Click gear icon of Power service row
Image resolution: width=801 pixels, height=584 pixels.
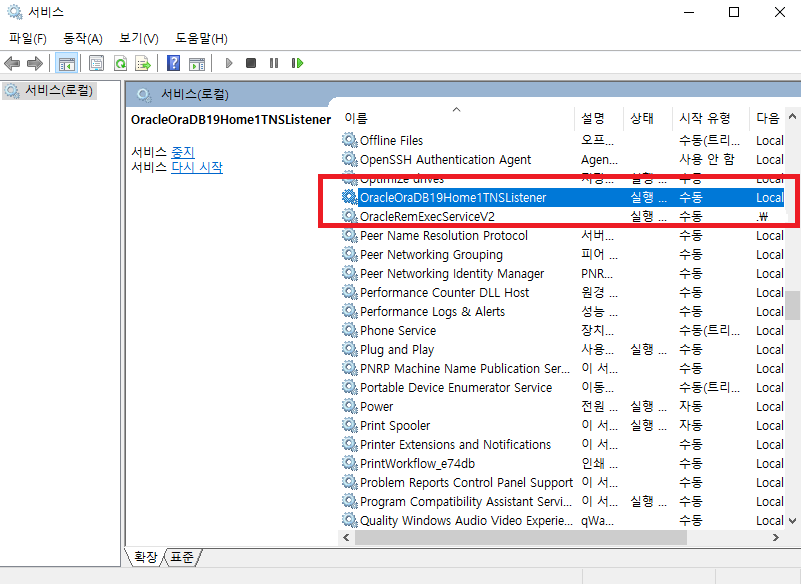349,406
